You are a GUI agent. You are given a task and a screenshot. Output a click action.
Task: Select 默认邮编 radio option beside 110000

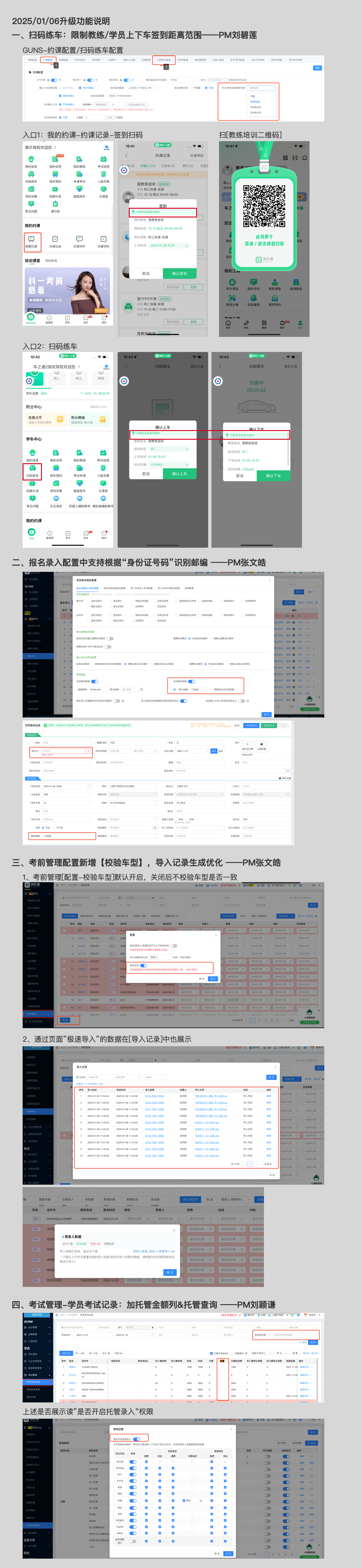[175, 690]
